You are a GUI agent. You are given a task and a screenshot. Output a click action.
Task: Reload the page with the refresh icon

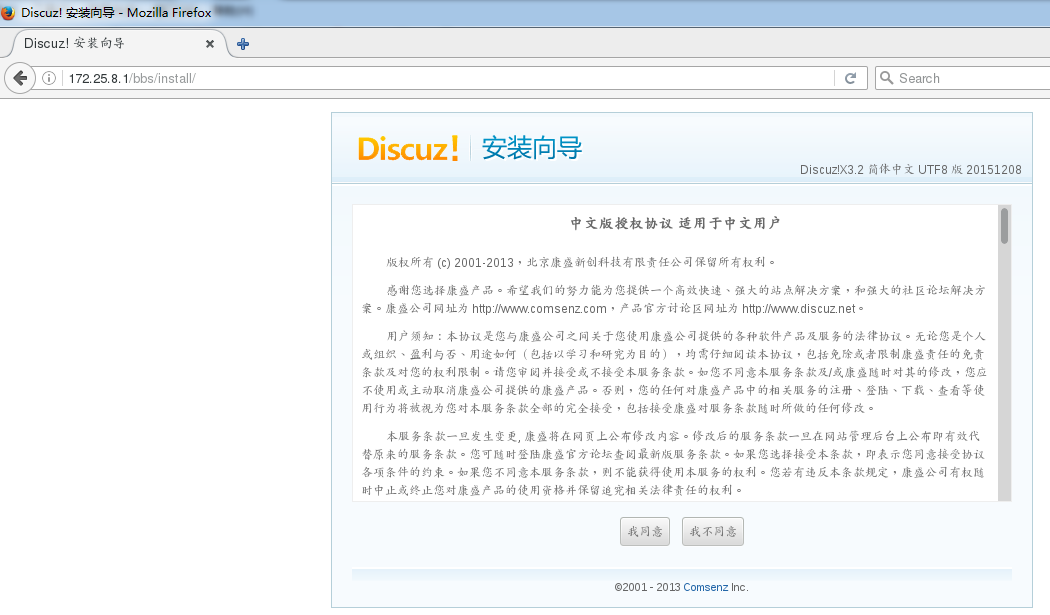point(850,78)
